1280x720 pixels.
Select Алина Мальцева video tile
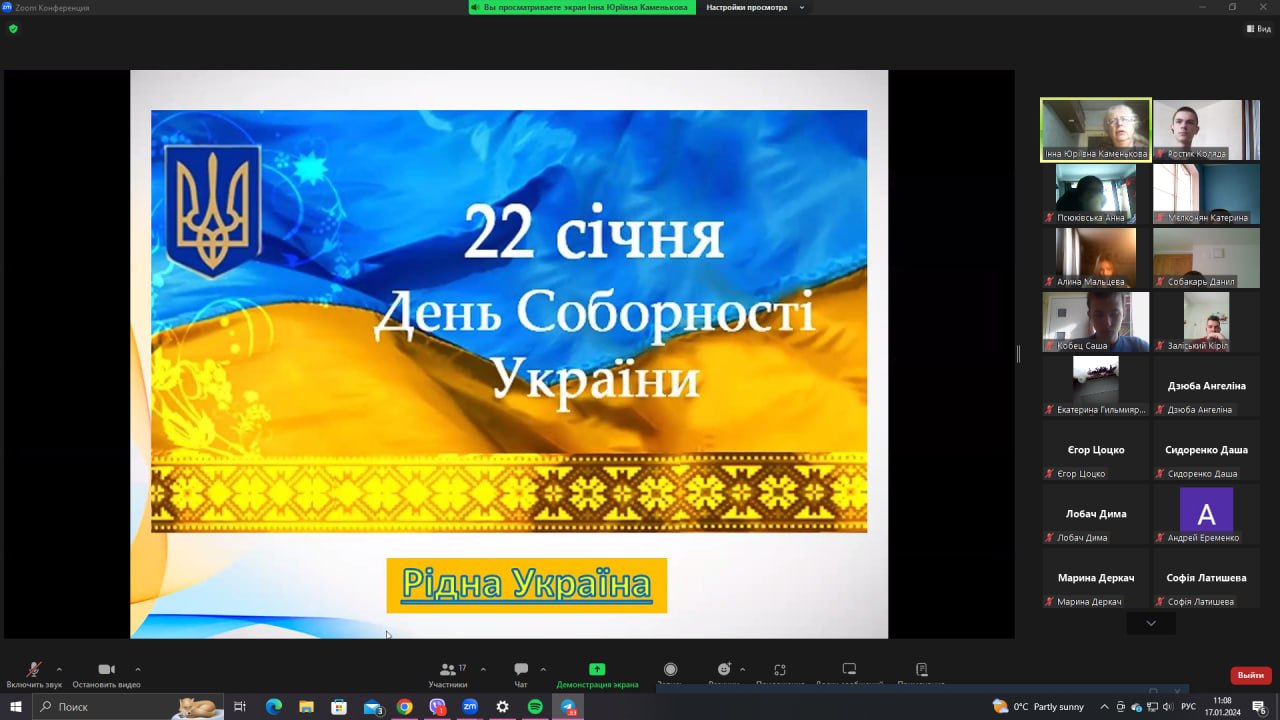coord(1096,258)
